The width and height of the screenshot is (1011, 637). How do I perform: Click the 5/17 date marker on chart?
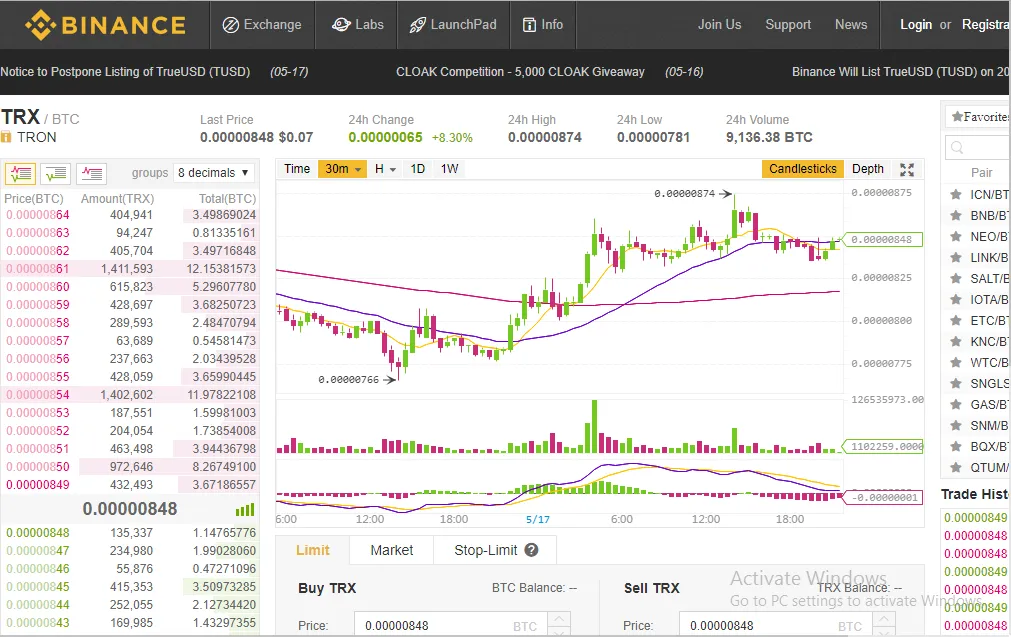pos(538,519)
